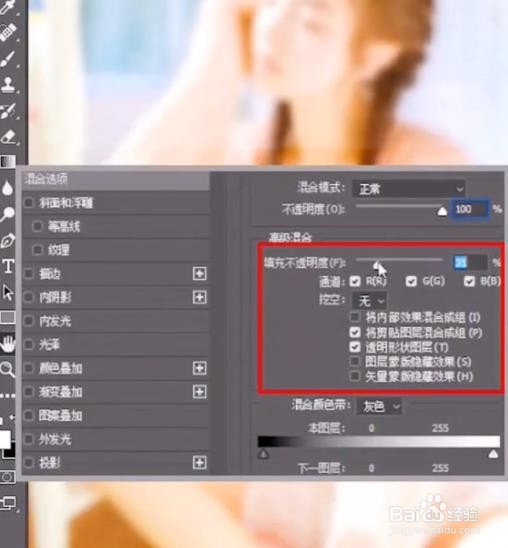Add another 颜色叠加 effect with plus icon
Viewport: 508px width, 548px height.
pyautogui.click(x=199, y=368)
